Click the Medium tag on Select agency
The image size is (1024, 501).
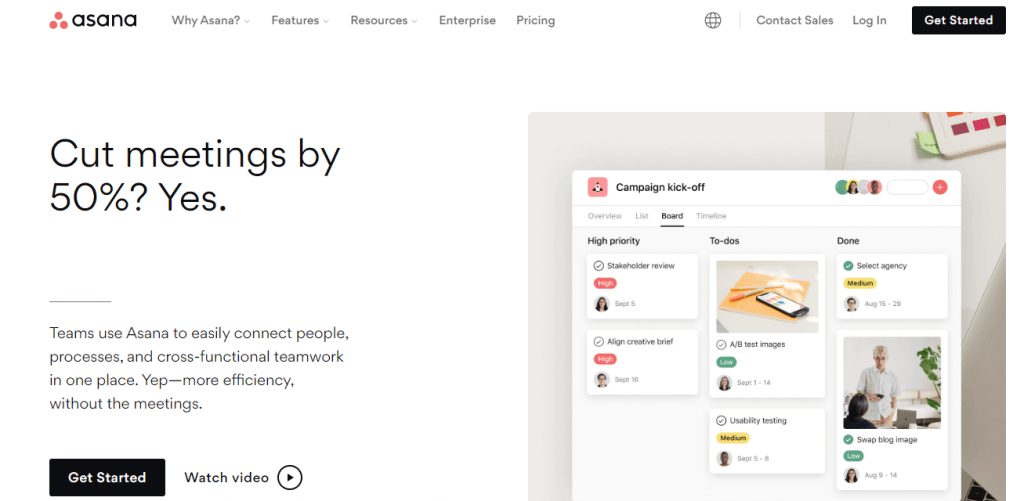[859, 283]
